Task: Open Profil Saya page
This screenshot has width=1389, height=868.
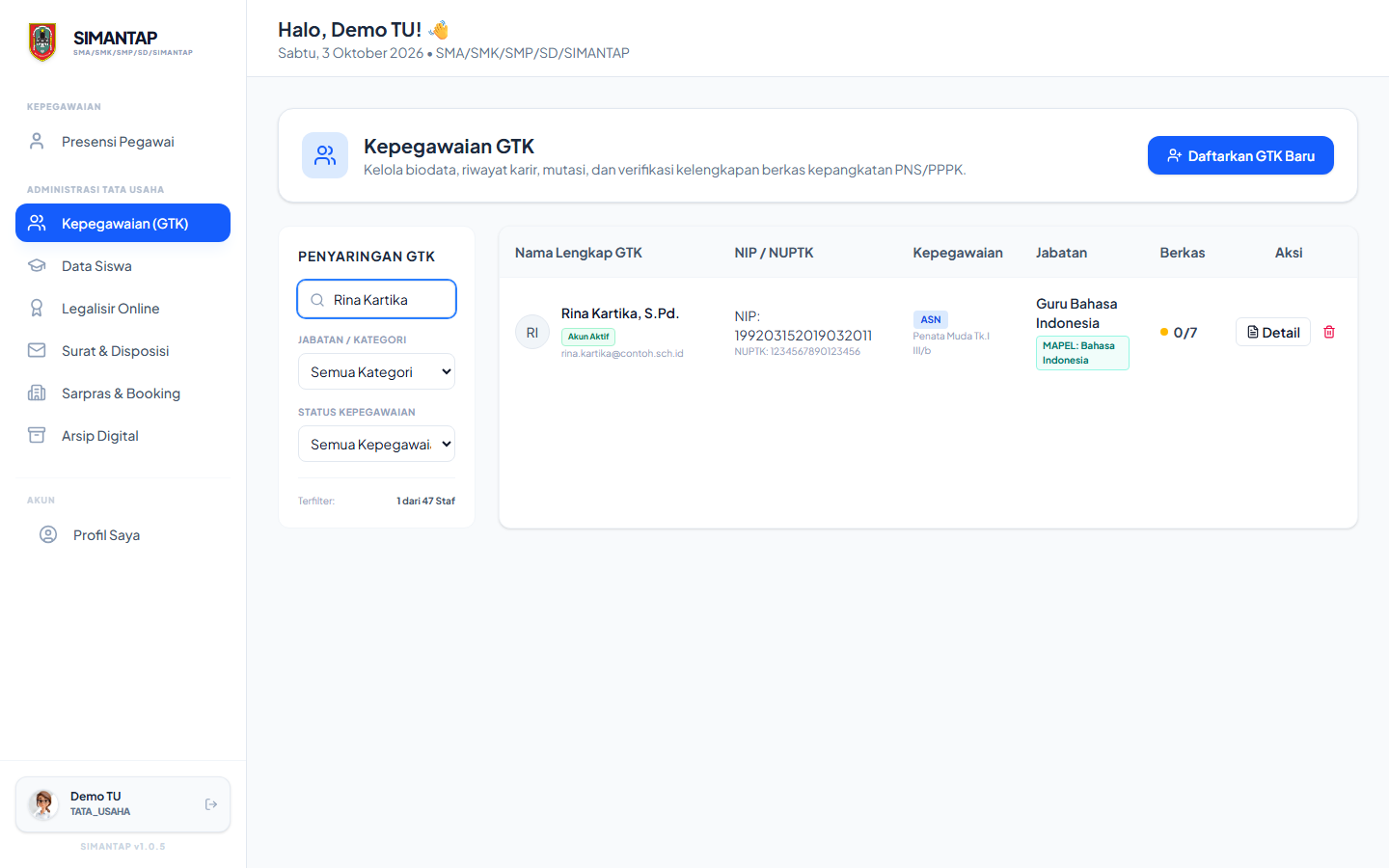Action: (123, 534)
